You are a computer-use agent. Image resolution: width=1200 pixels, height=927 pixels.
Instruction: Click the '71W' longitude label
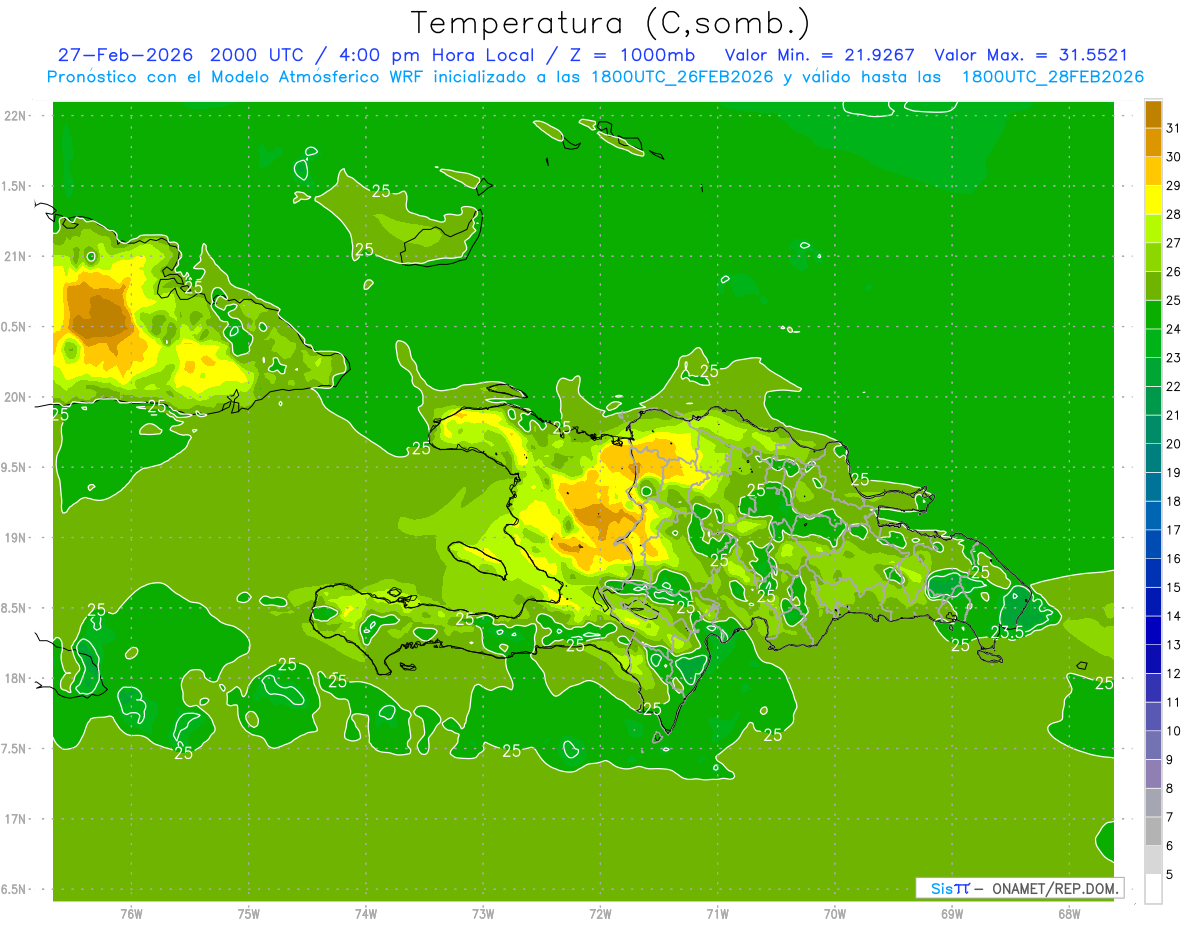[x=717, y=913]
